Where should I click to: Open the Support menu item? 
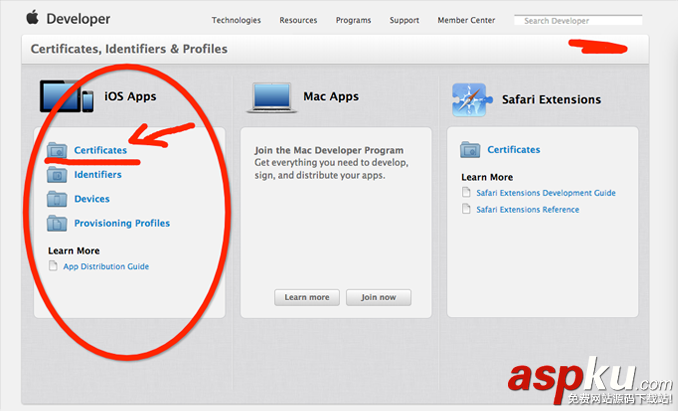click(x=404, y=20)
